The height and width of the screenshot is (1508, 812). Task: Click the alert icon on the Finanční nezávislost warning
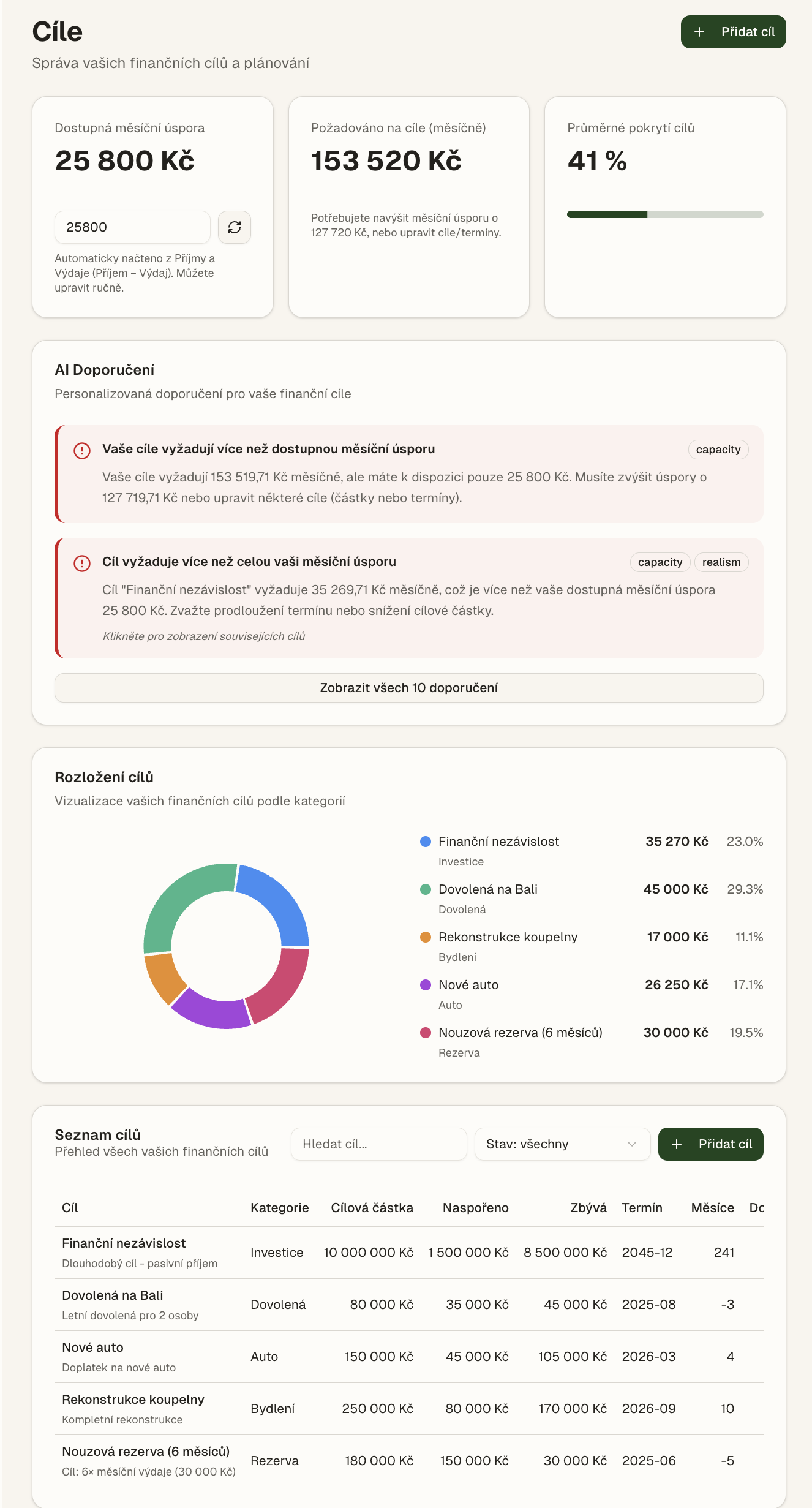[80, 562]
